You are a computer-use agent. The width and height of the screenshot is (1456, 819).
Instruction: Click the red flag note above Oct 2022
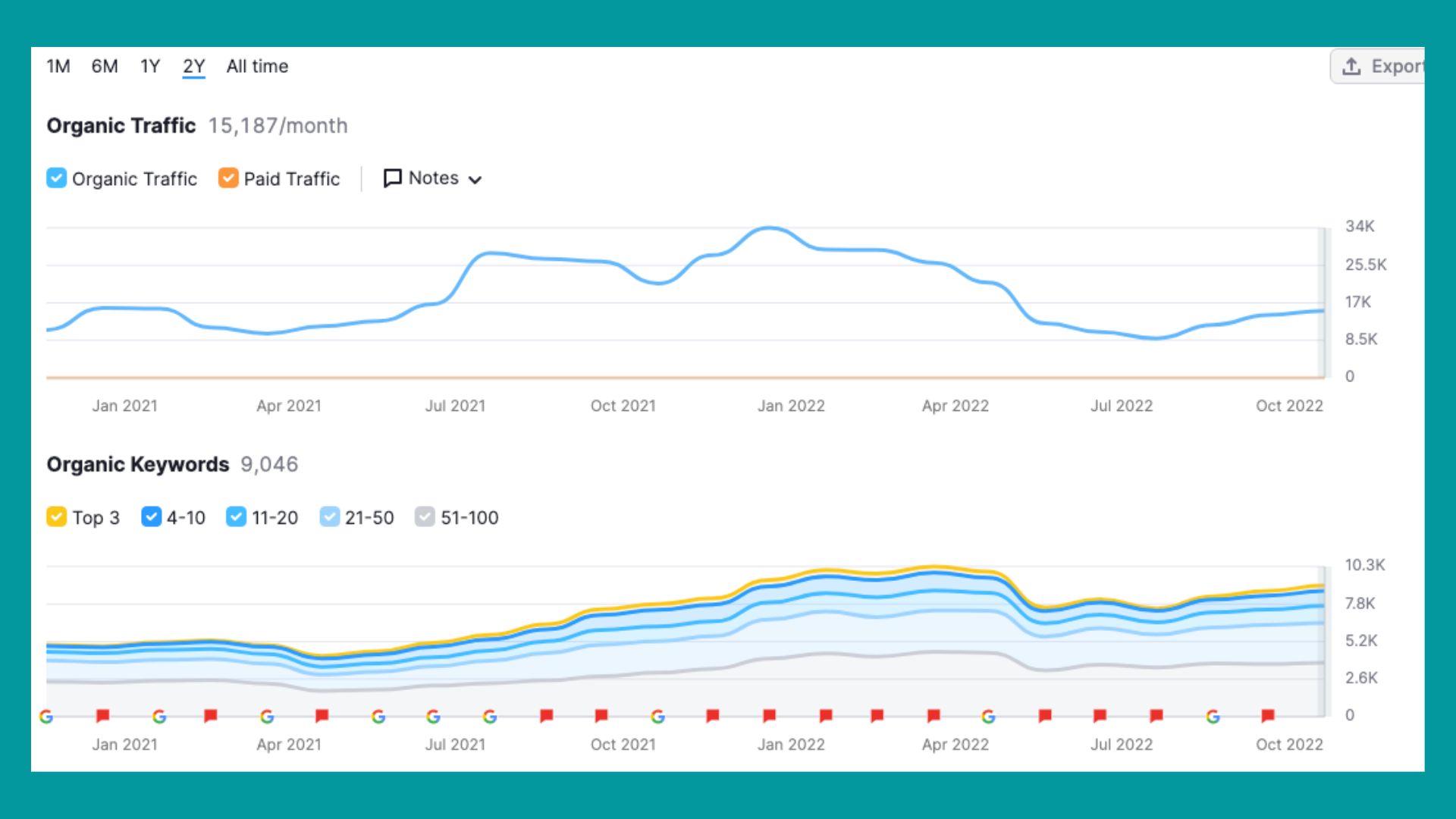click(x=1267, y=715)
